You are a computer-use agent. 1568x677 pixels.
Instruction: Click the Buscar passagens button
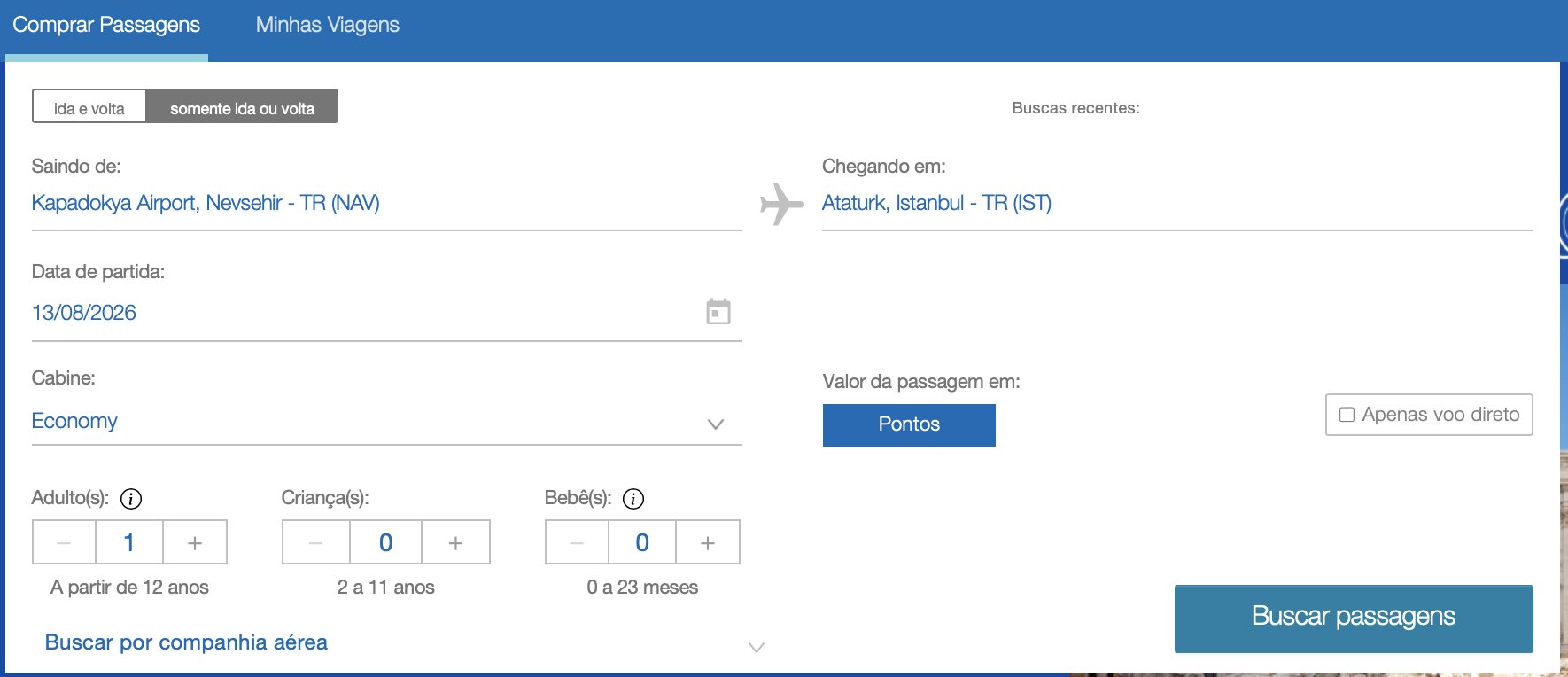pyautogui.click(x=1353, y=618)
